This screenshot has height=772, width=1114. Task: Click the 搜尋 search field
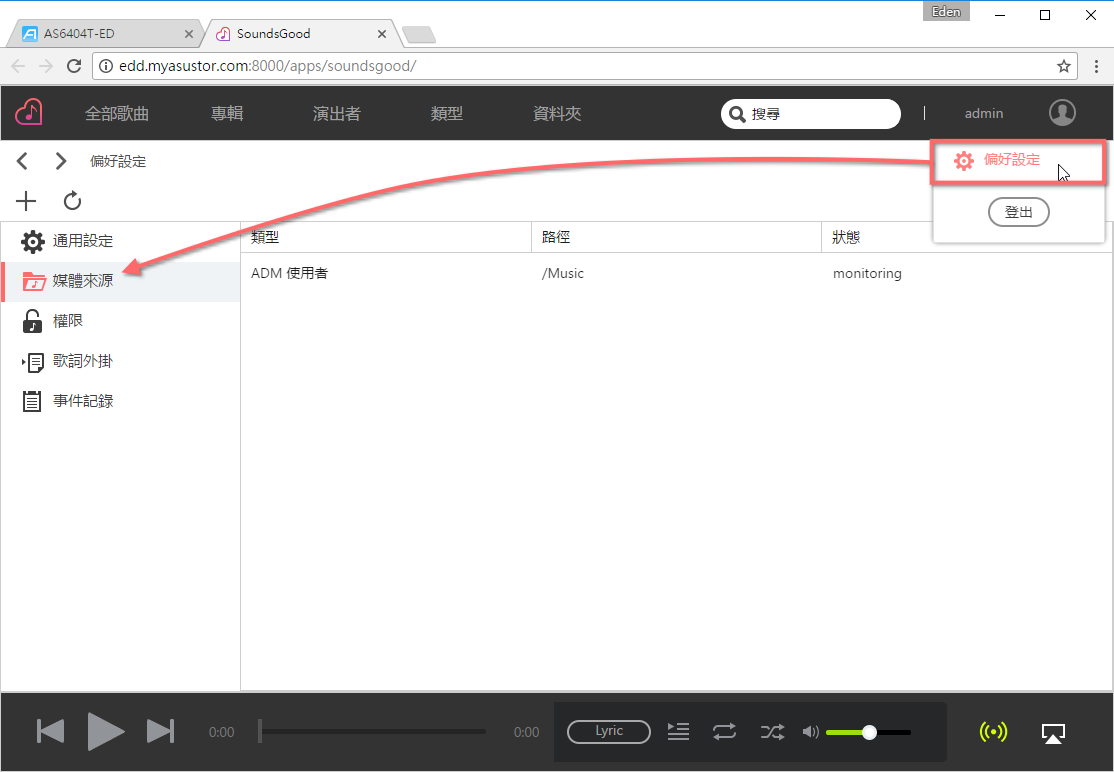[811, 114]
